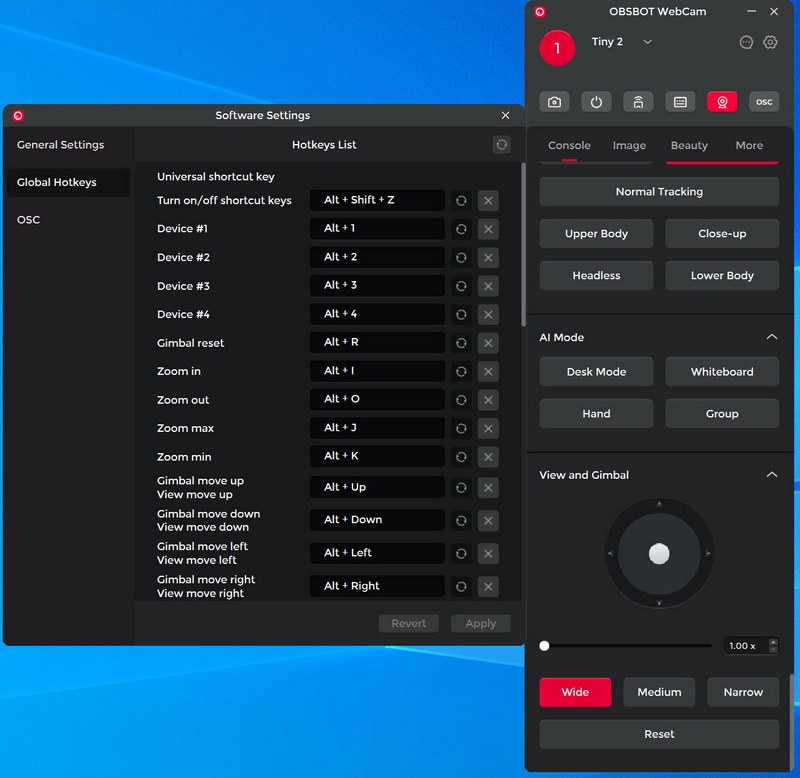Viewport: 800px width, 778px height.
Task: Click the power icon in OBSBOT toolbar
Action: [596, 102]
